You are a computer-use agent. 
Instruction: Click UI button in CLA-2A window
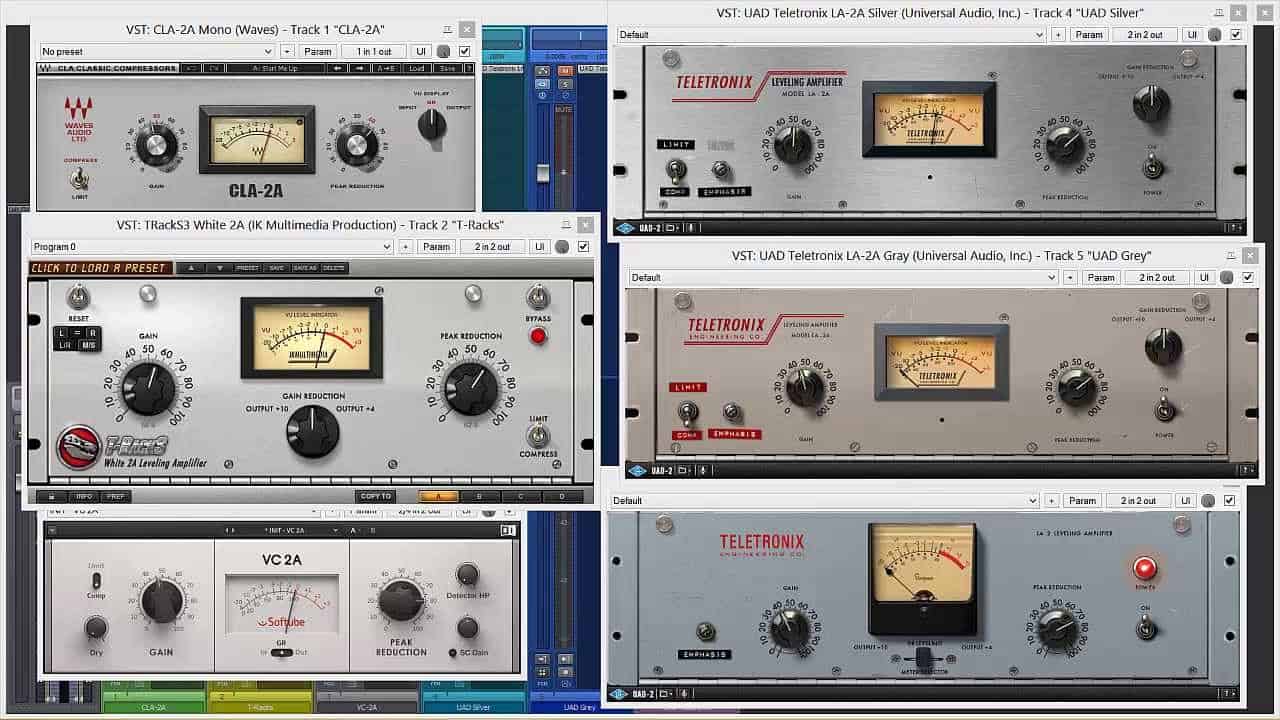pos(421,51)
